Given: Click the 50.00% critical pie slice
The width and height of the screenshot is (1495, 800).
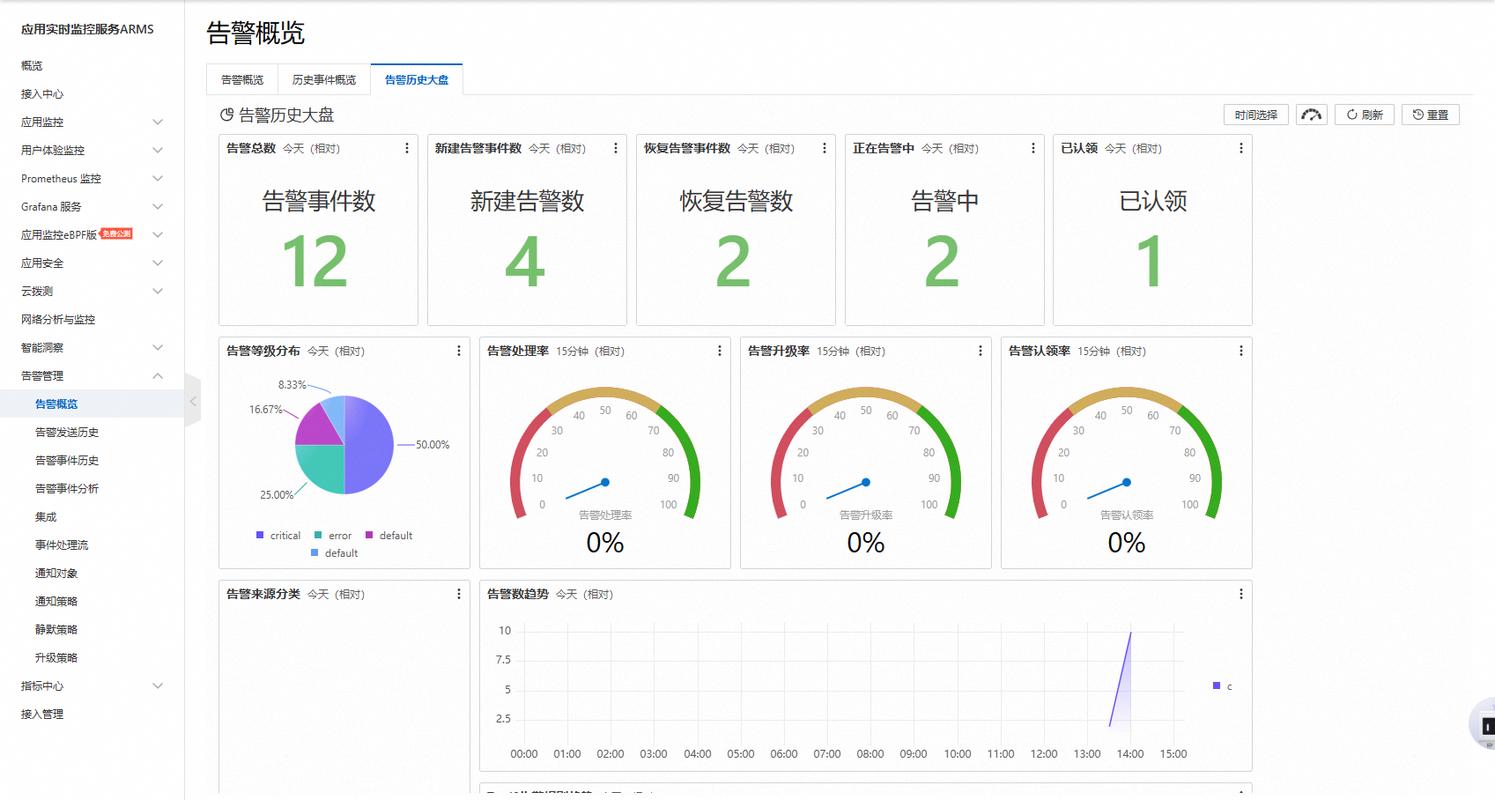Looking at the screenshot, I should pos(369,445).
